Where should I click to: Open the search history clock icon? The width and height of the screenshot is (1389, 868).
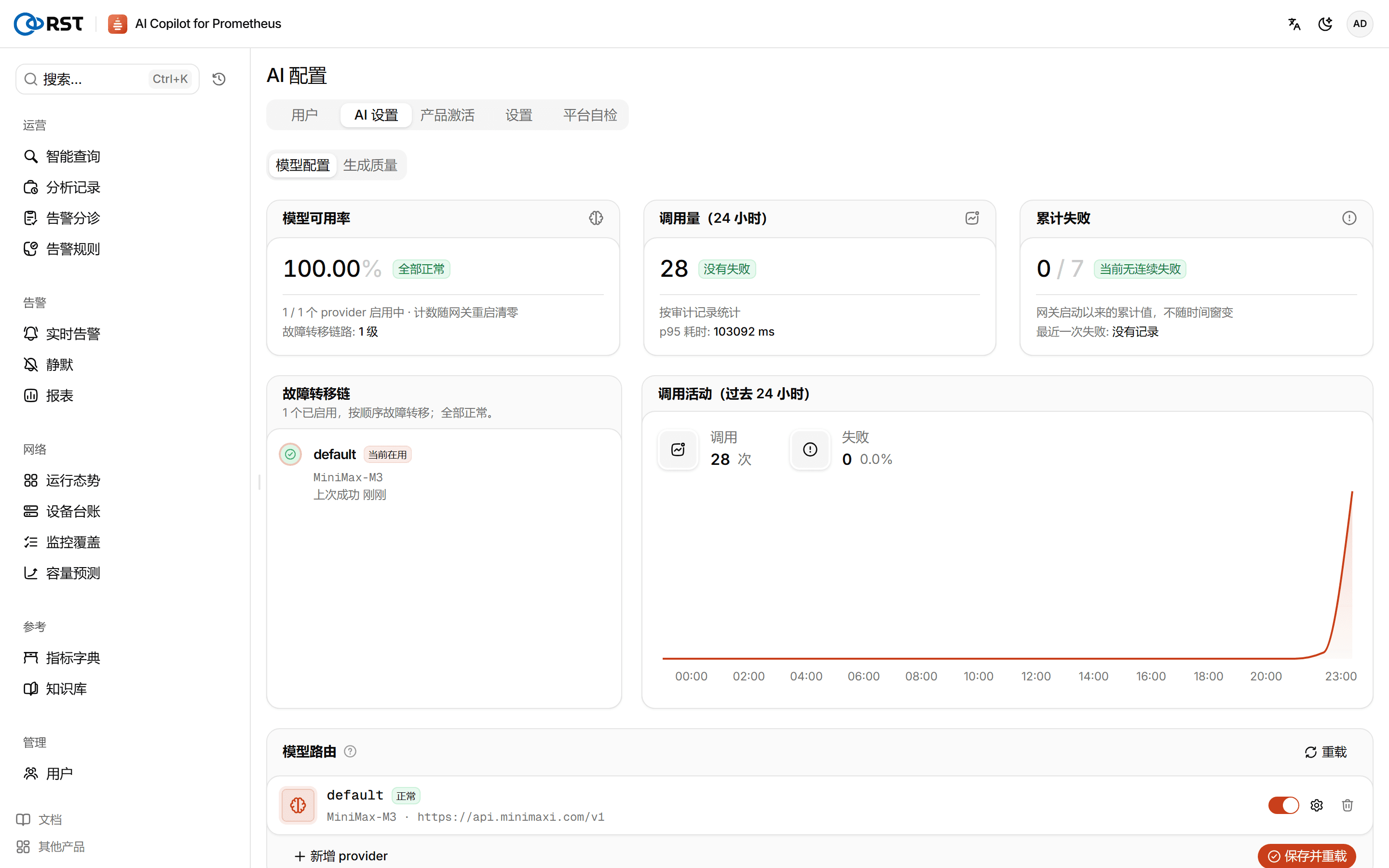coord(218,79)
